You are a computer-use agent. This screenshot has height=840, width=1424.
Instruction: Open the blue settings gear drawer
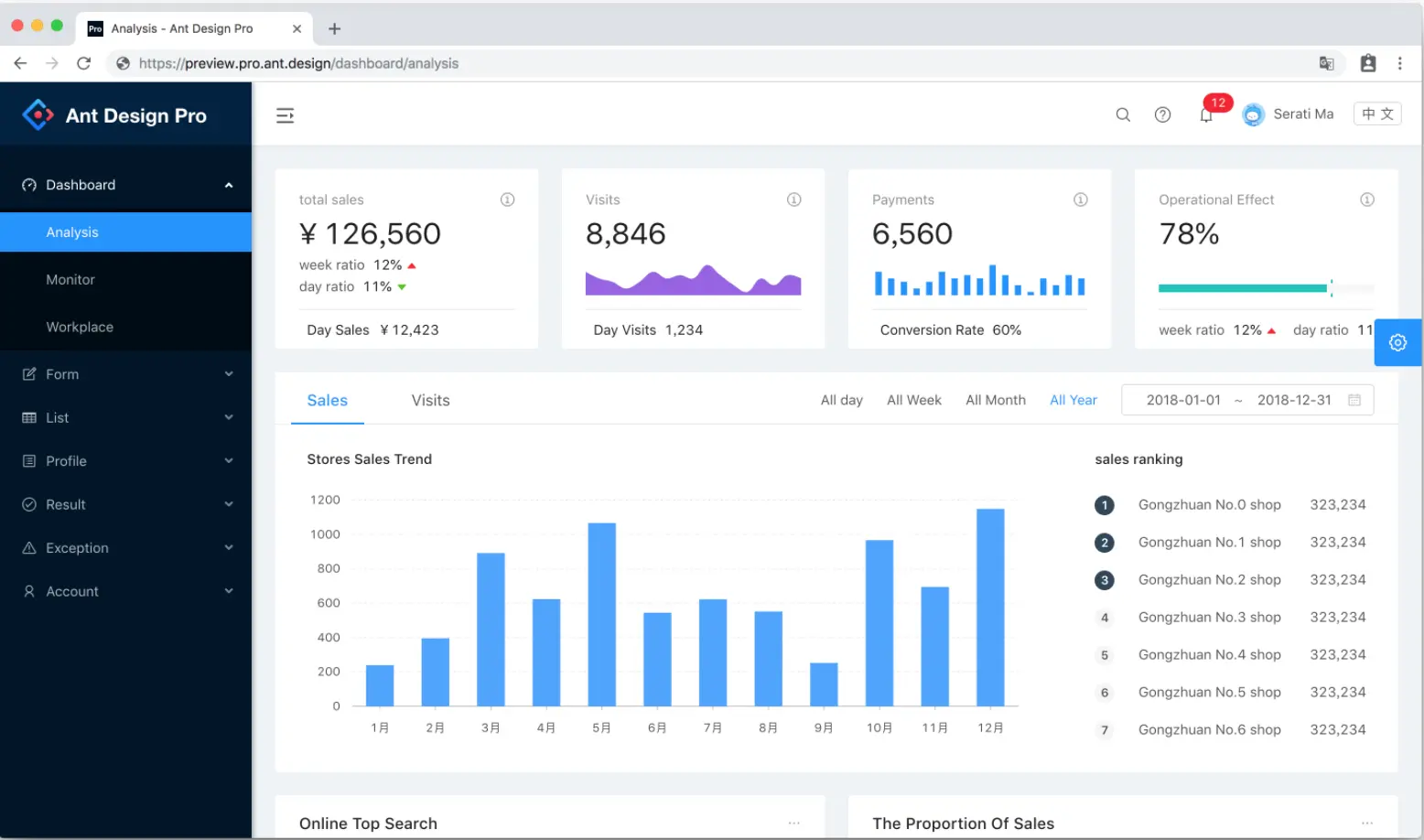(x=1397, y=342)
